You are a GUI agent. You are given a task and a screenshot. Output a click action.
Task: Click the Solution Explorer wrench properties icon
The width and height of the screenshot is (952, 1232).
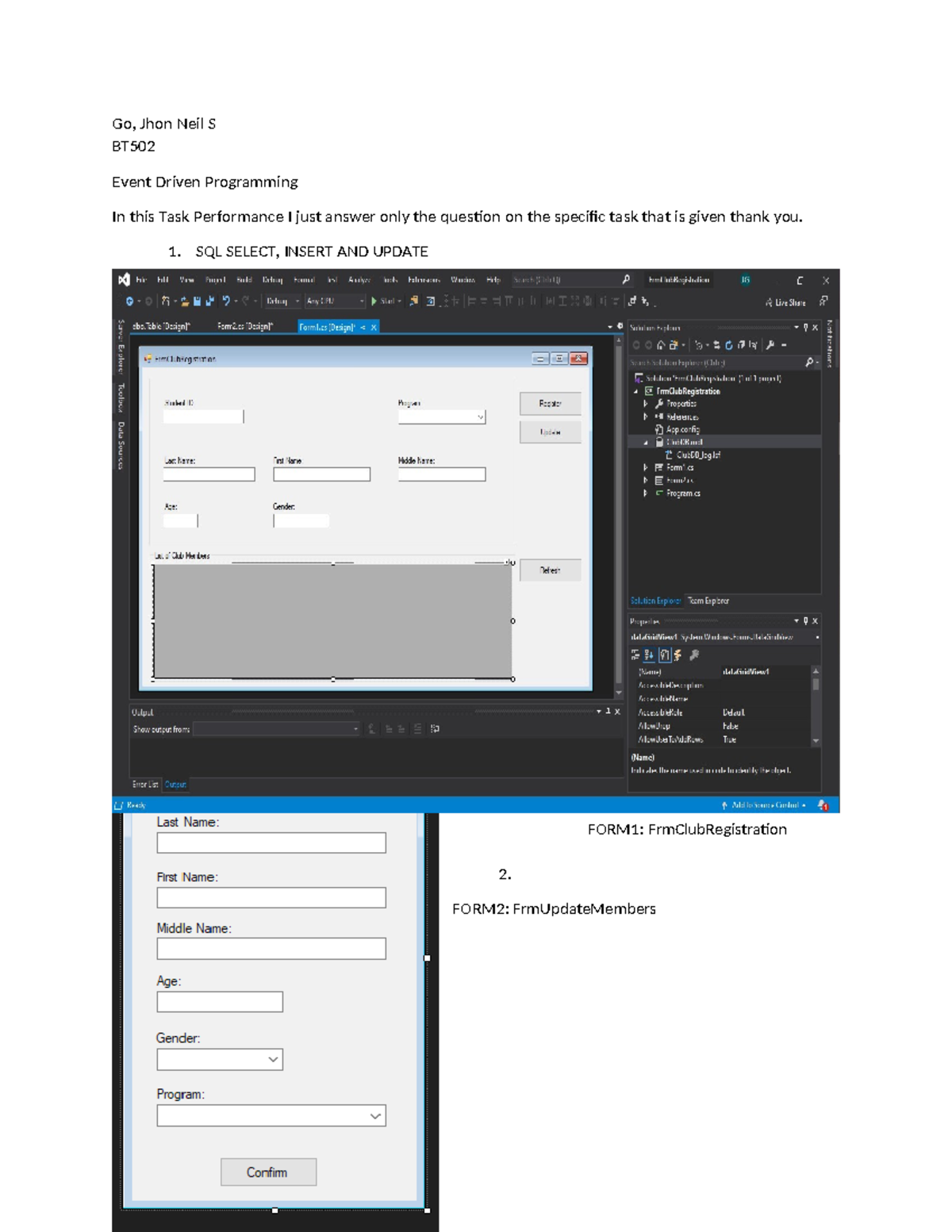(770, 345)
